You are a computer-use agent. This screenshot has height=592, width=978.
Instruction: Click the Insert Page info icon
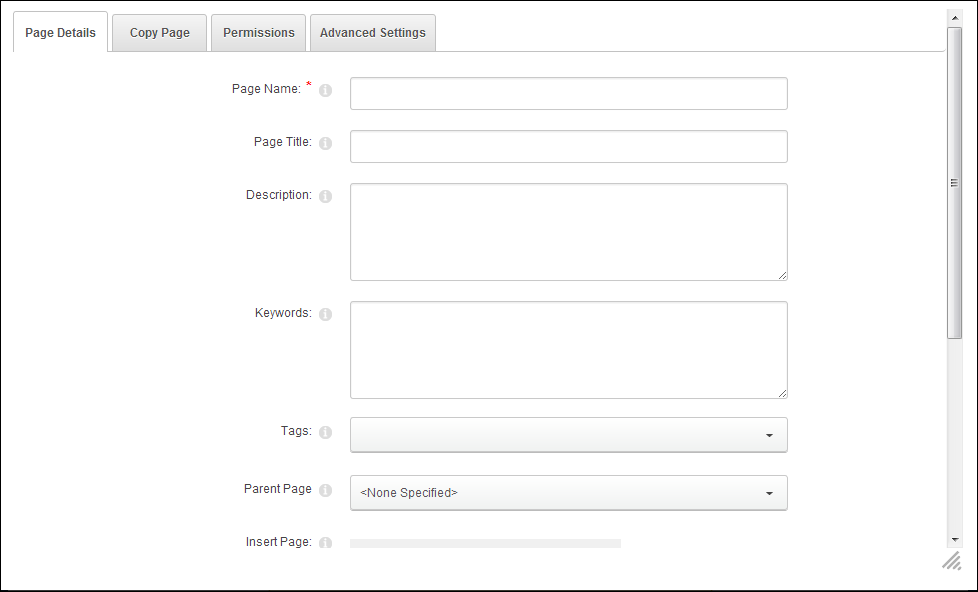point(326,543)
